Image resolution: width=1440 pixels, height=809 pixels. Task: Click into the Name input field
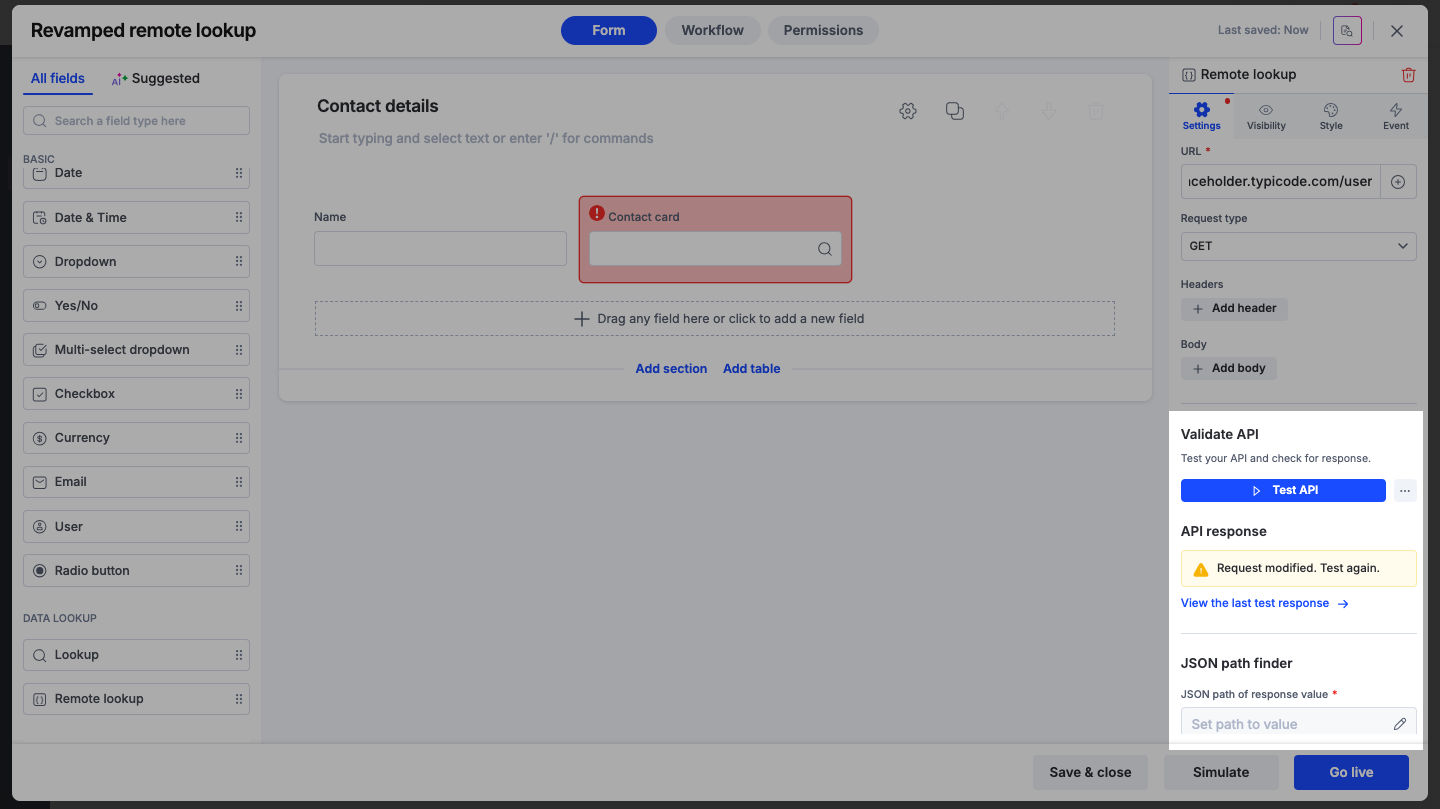pyautogui.click(x=440, y=249)
